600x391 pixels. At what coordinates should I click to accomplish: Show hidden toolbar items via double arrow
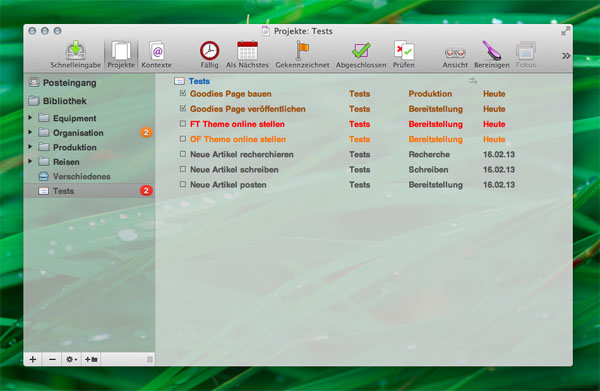(566, 56)
